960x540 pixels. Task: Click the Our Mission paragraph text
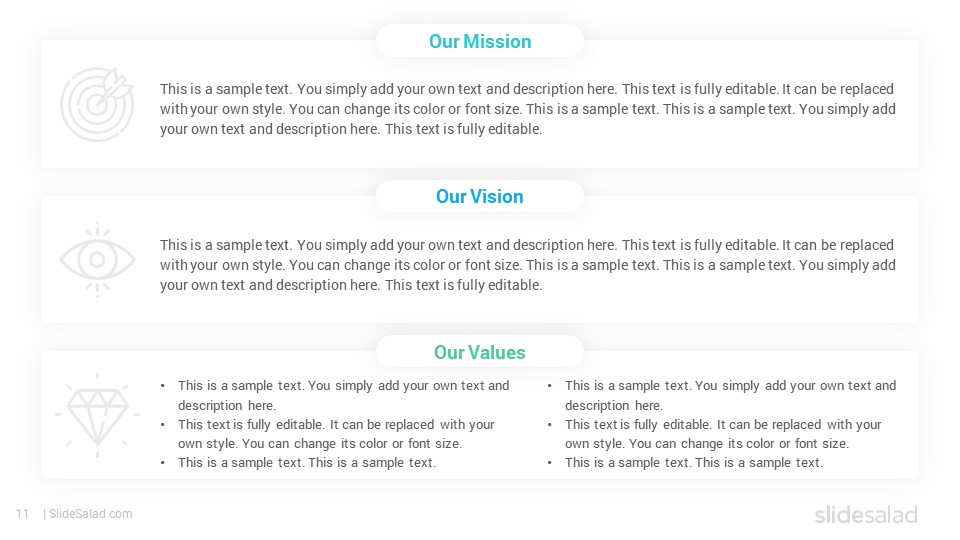tap(528, 109)
